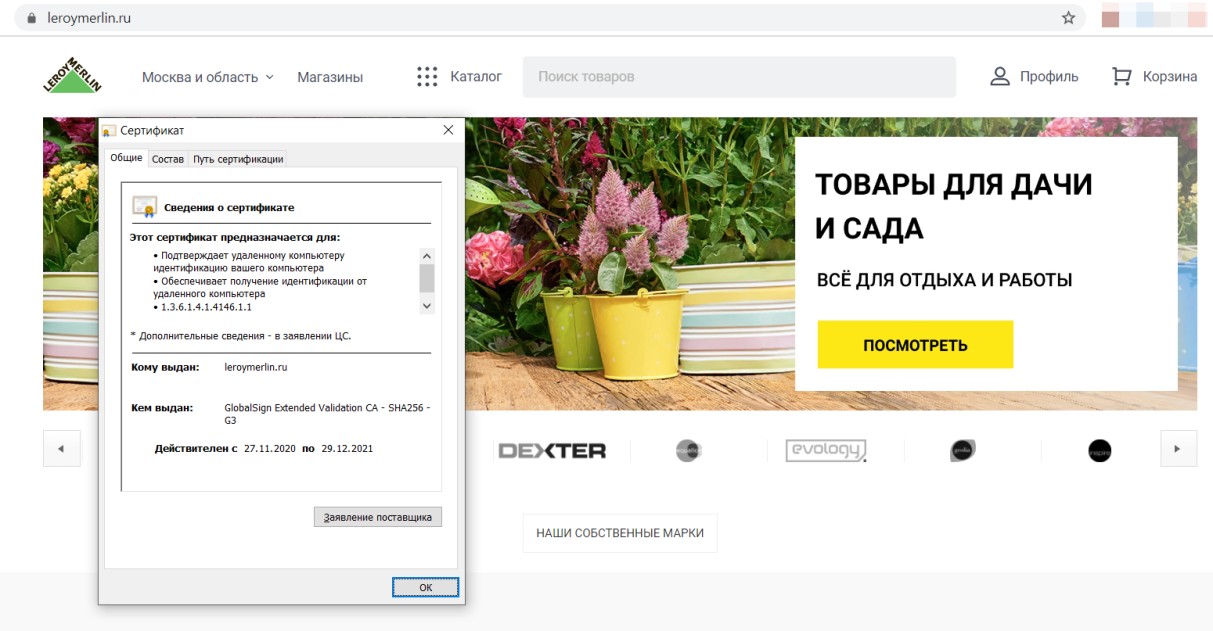Screen dimensions: 1213x631
Task: Focus the Поиск товаров search field
Action: (x=739, y=77)
